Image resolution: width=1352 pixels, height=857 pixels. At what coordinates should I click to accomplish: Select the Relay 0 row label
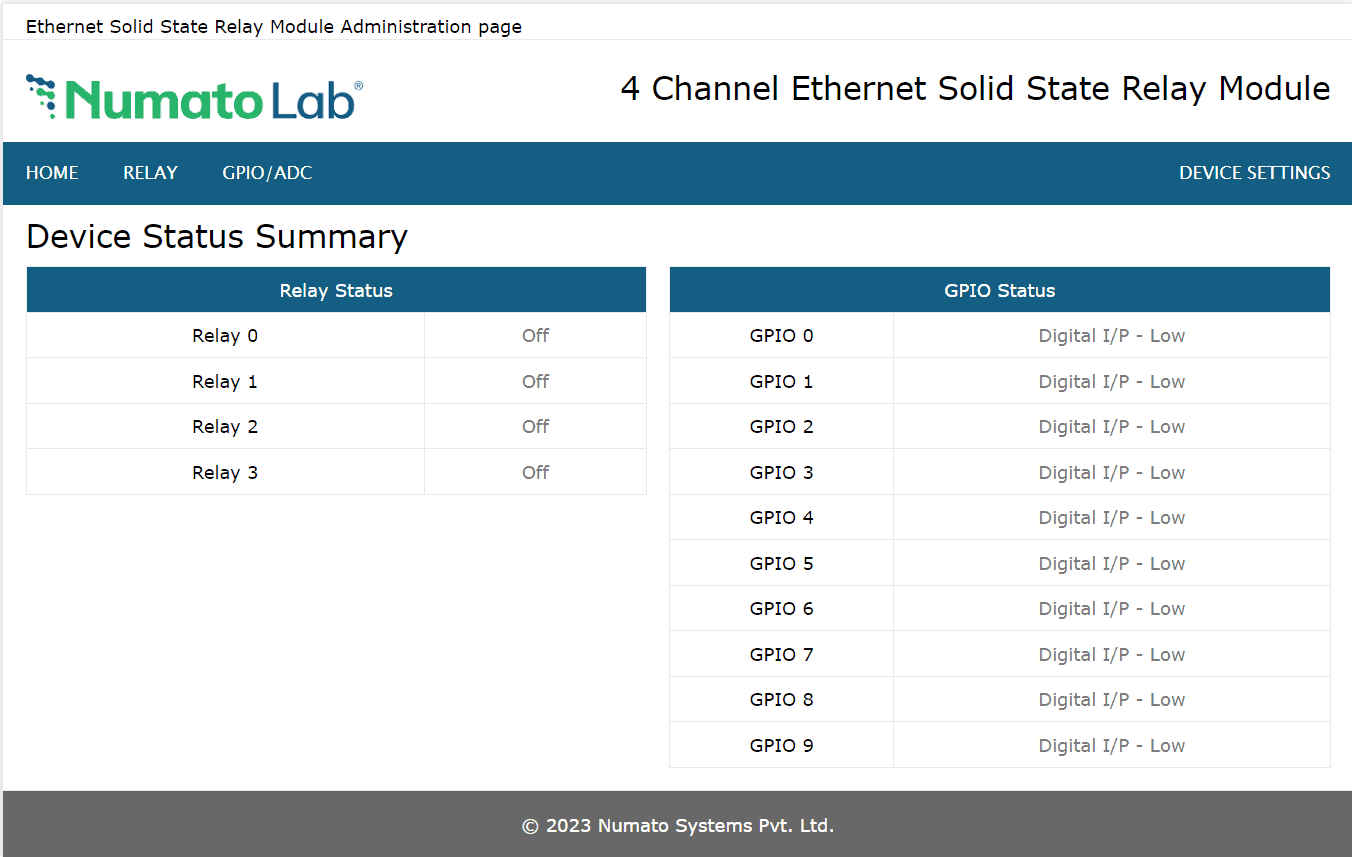(225, 336)
